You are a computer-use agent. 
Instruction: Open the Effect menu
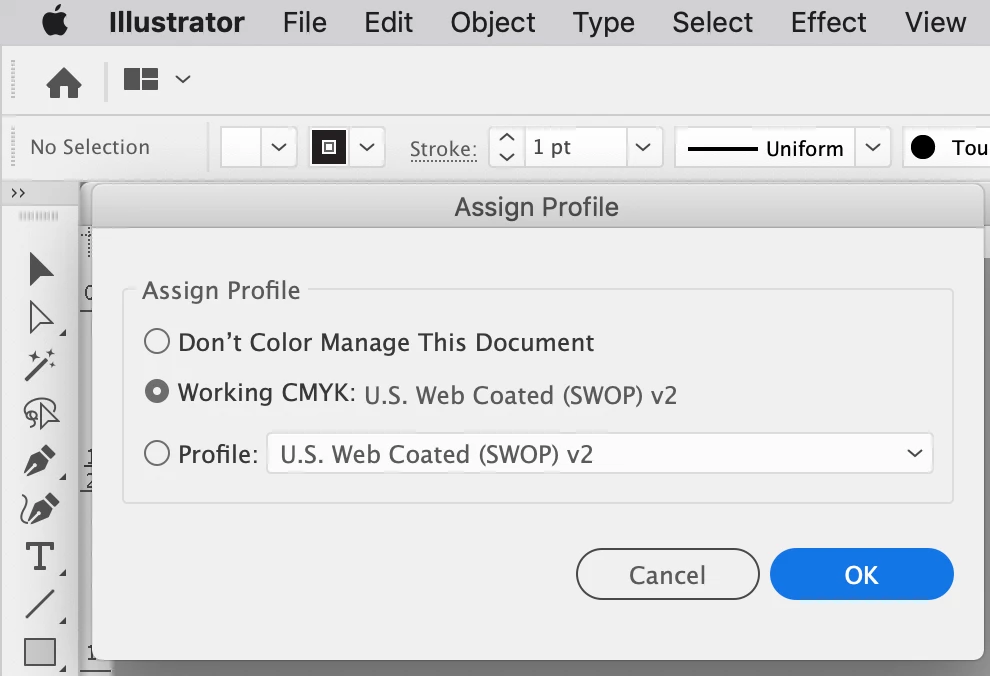click(x=828, y=23)
